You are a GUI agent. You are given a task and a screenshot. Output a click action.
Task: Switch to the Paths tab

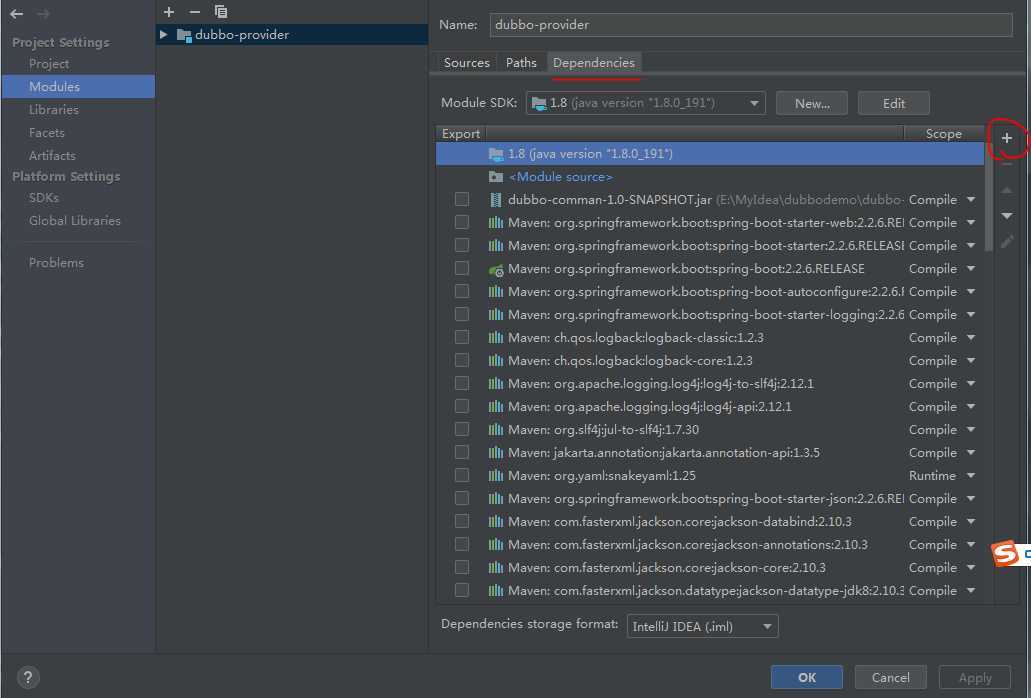521,62
